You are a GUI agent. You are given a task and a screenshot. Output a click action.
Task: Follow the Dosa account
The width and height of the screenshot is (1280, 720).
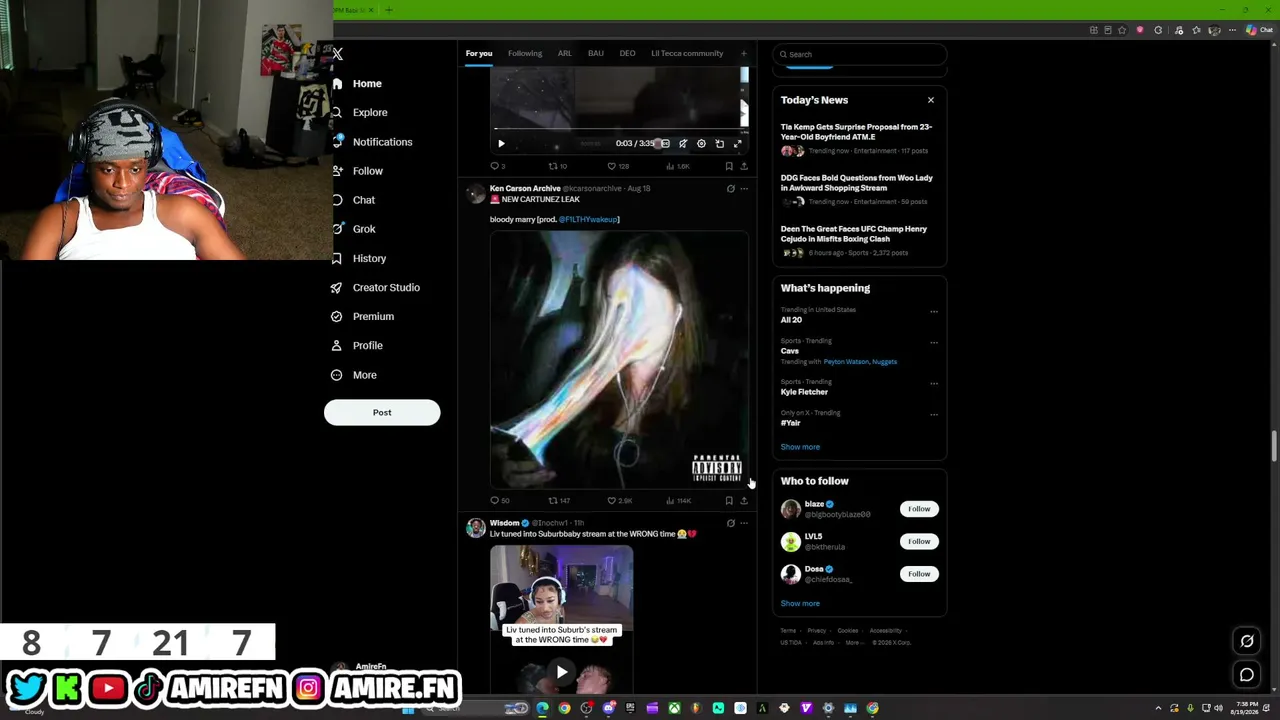919,574
